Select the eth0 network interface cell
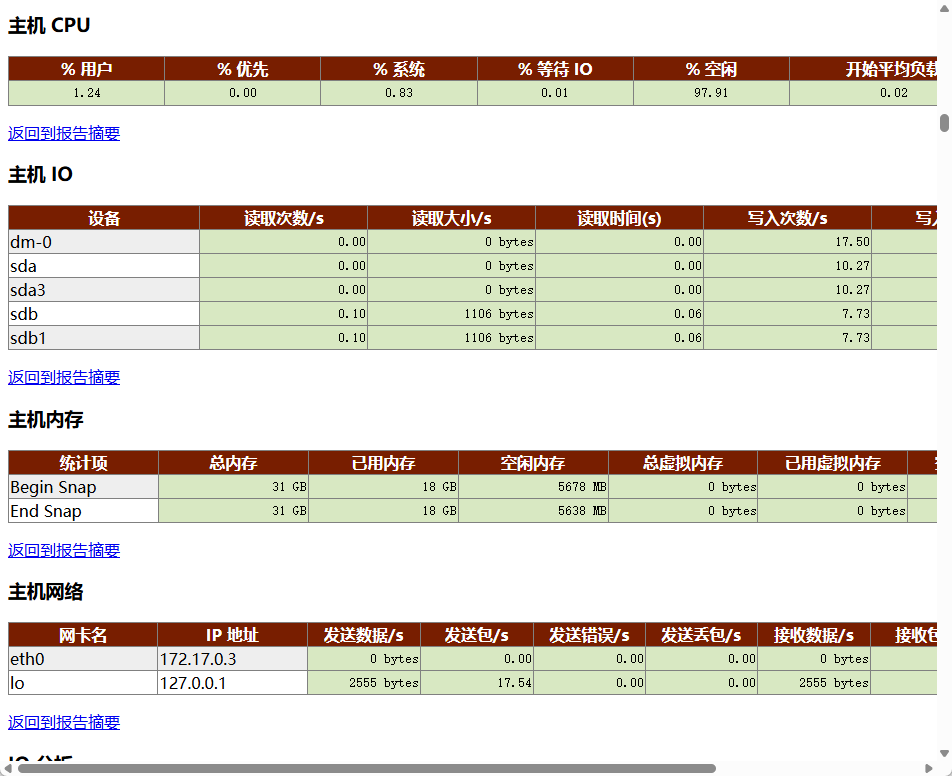Image resolution: width=952 pixels, height=776 pixels. point(83,659)
